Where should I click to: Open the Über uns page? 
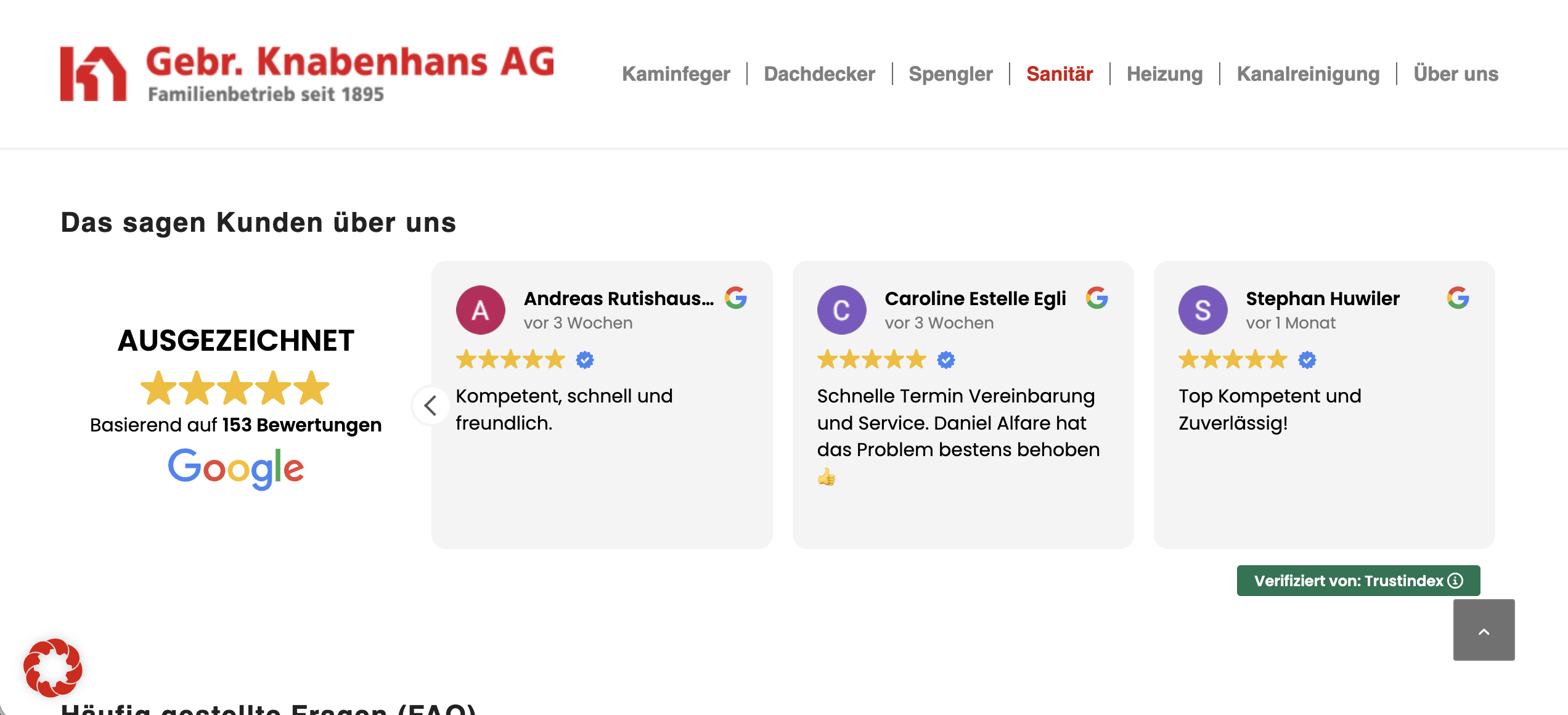click(1455, 74)
